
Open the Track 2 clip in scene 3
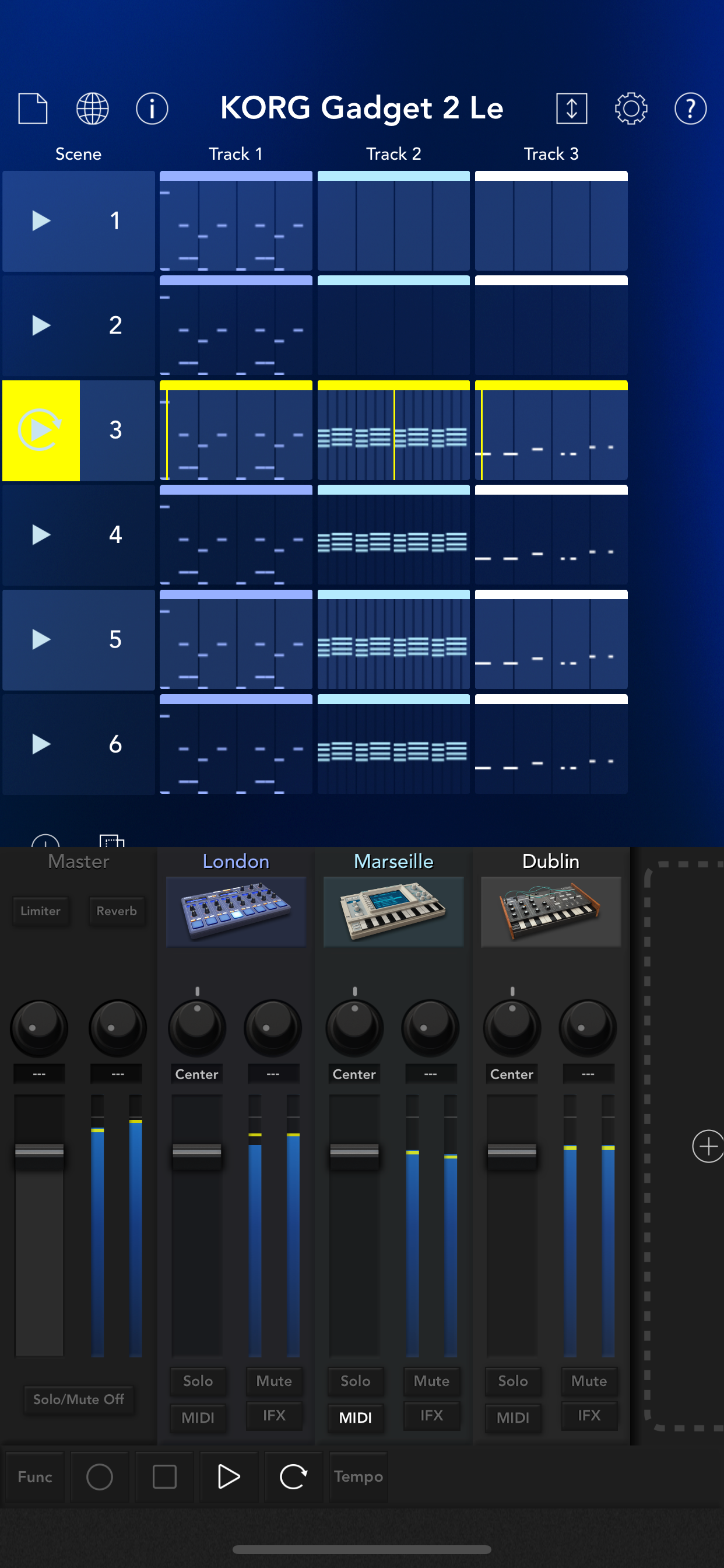[x=393, y=430]
